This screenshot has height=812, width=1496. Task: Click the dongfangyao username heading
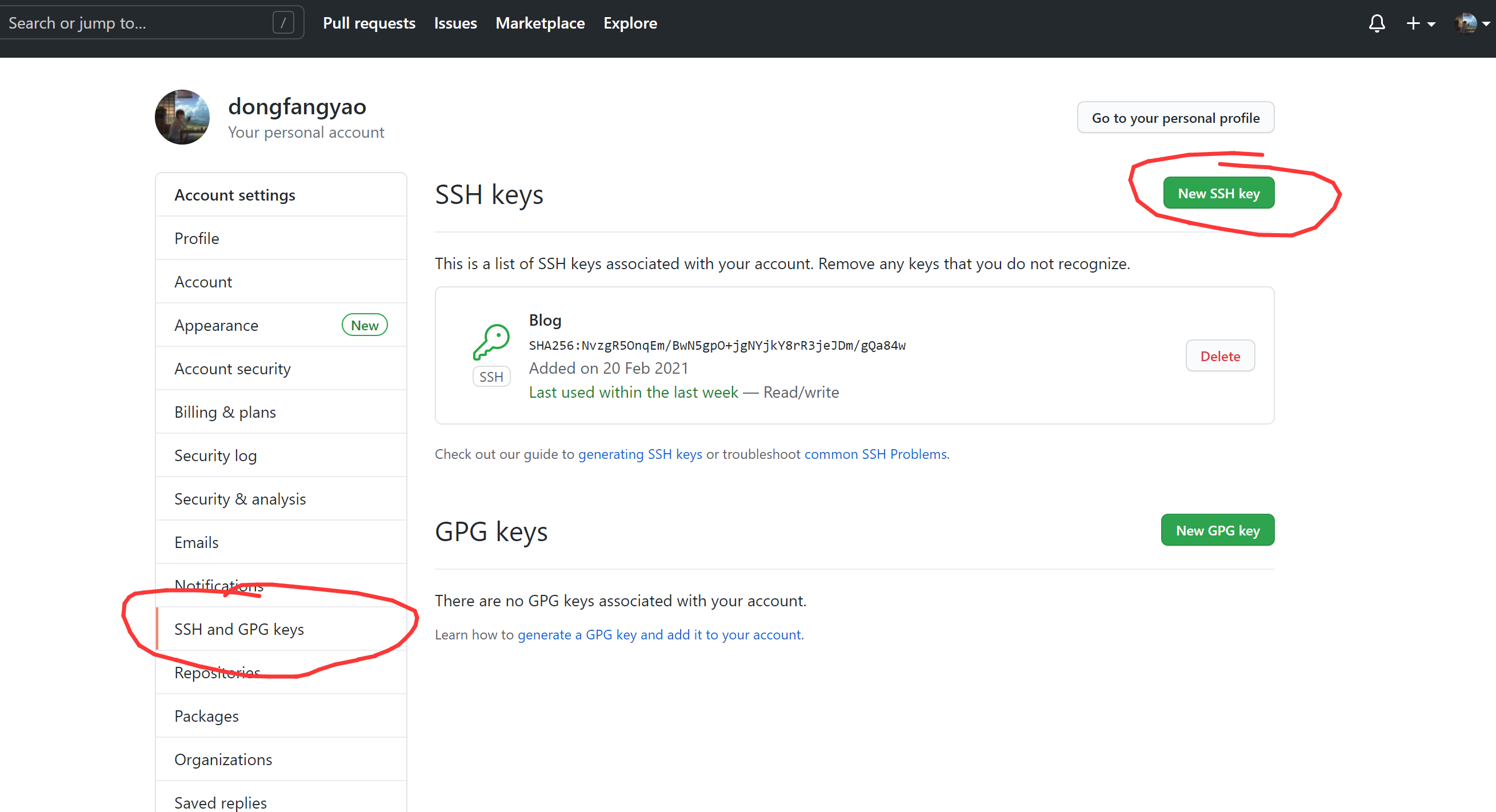297,107
